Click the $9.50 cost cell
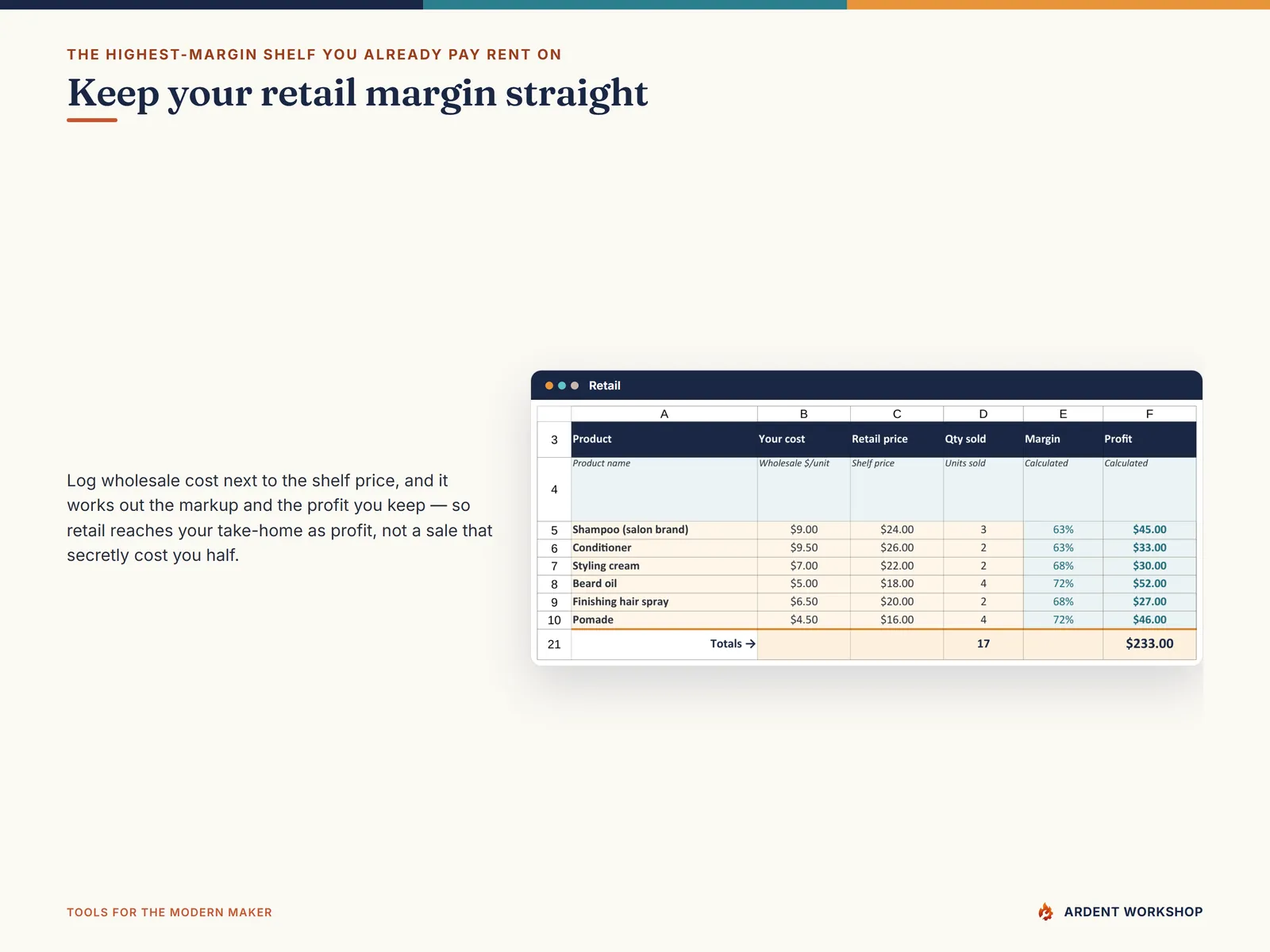1270x952 pixels. pyautogui.click(x=804, y=548)
